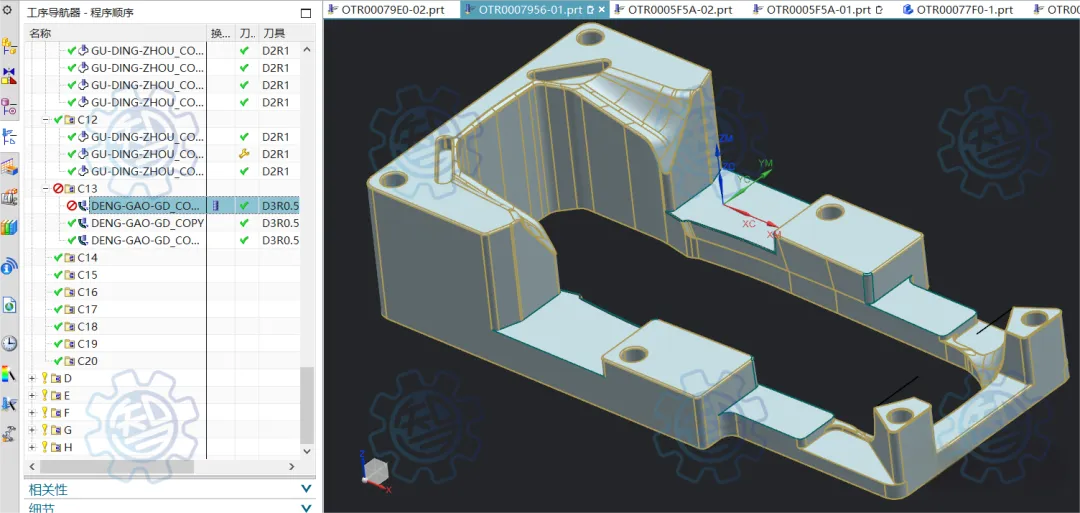Click the 换... column header
The height and width of the screenshot is (513, 1080).
pos(220,33)
